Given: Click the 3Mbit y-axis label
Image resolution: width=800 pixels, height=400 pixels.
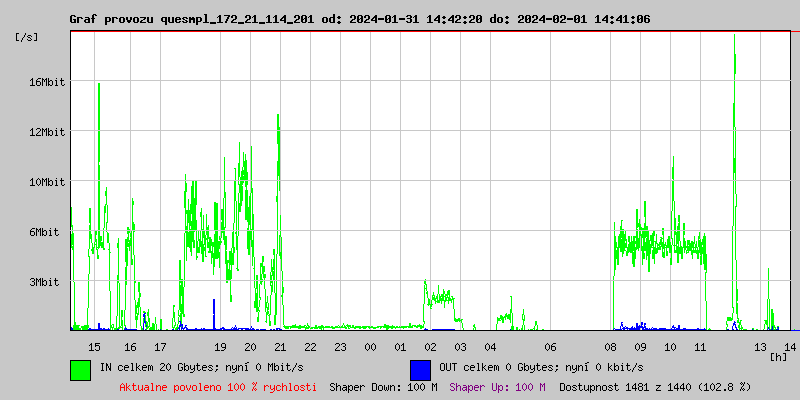Looking at the screenshot, I should tap(44, 282).
